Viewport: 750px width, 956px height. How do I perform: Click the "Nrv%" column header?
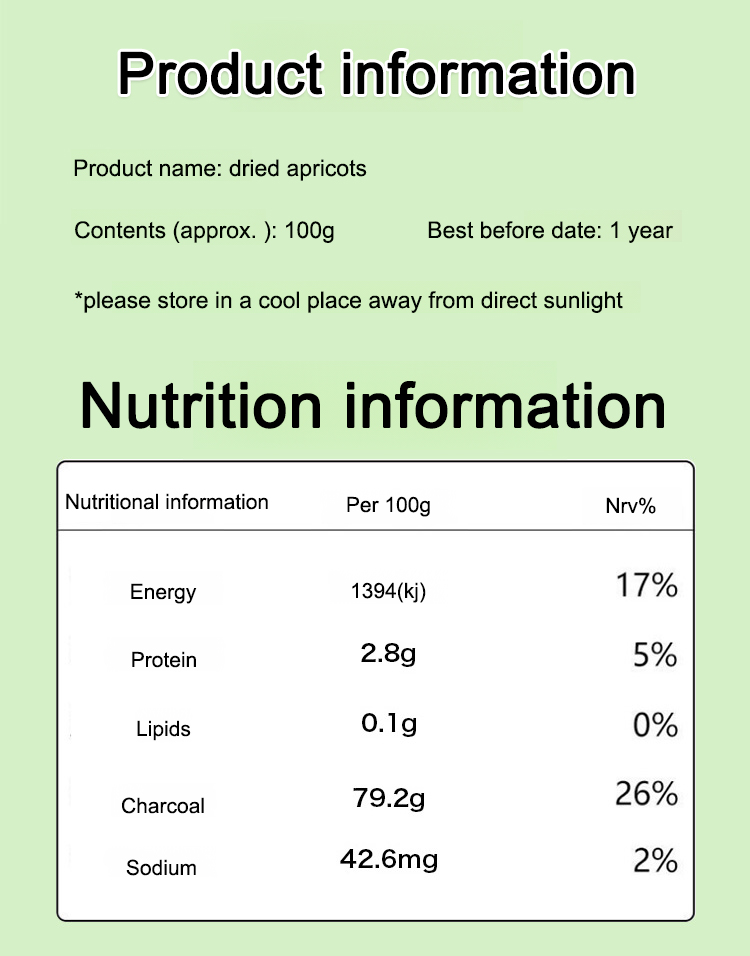click(x=630, y=506)
